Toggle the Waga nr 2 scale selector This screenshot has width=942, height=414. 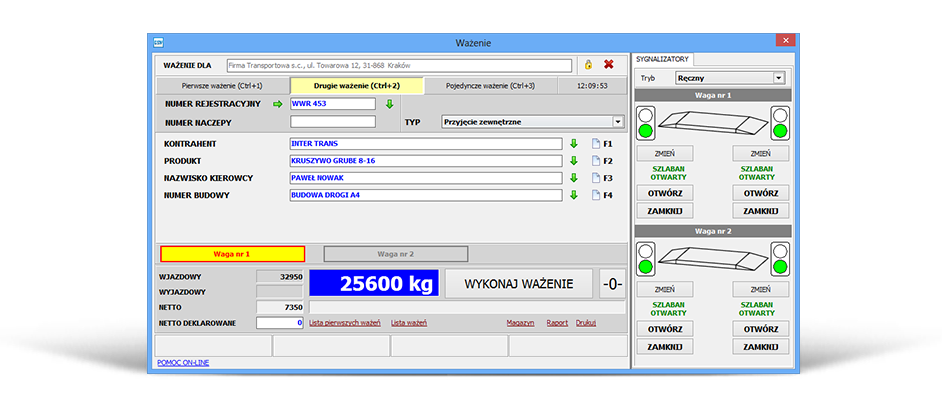pos(395,254)
